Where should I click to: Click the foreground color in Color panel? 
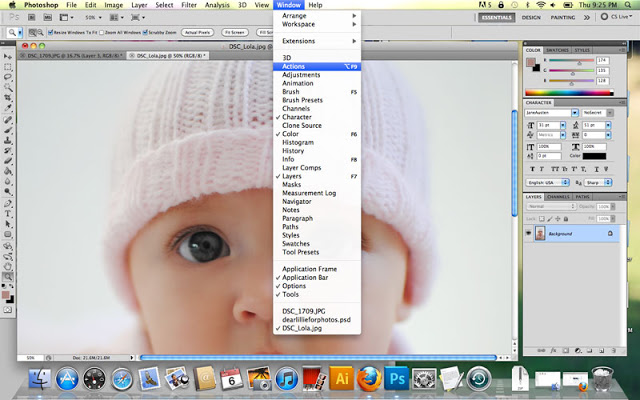coord(531,62)
